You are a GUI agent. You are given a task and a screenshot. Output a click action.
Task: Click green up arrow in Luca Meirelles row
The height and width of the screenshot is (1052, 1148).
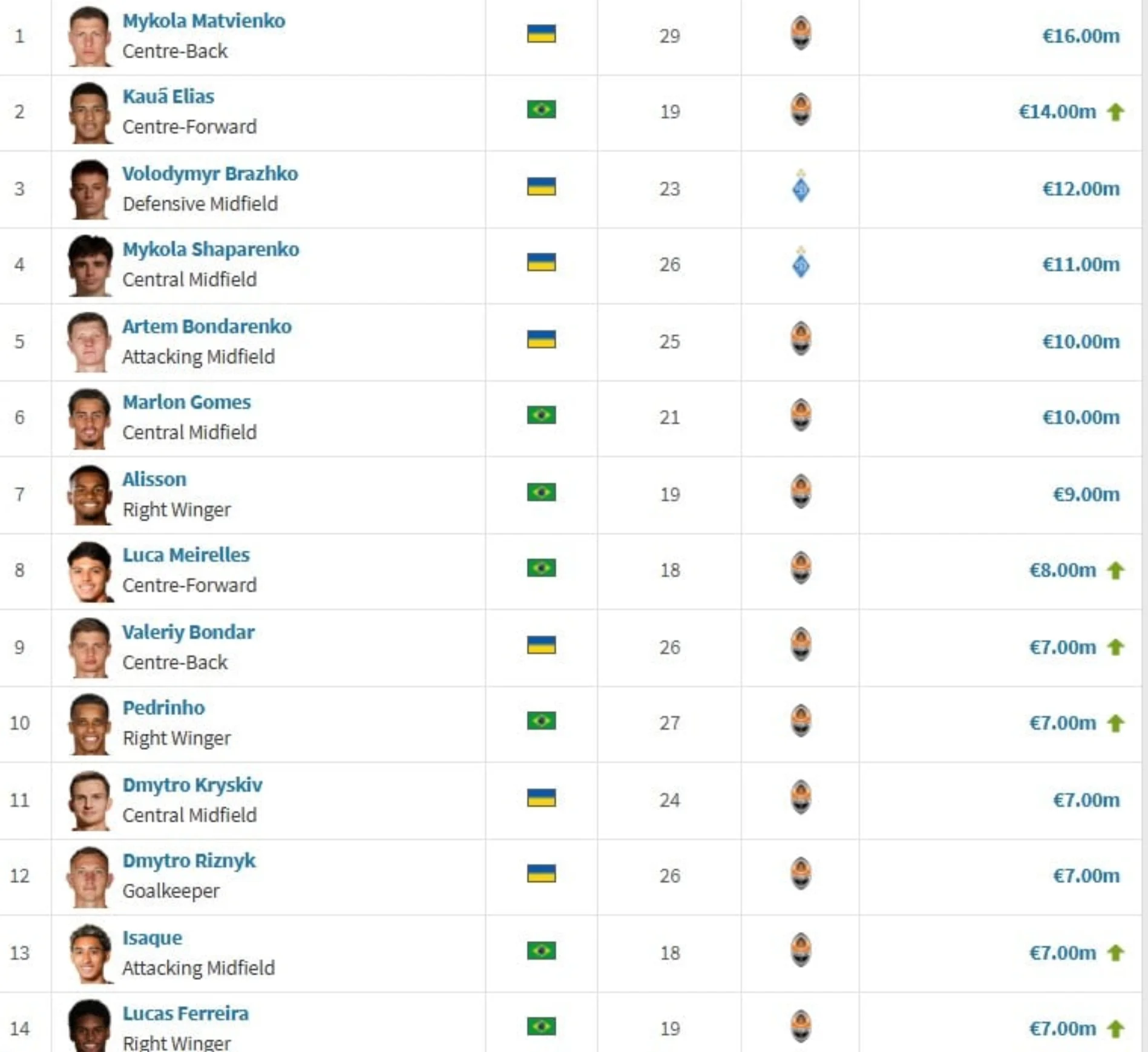[1115, 570]
